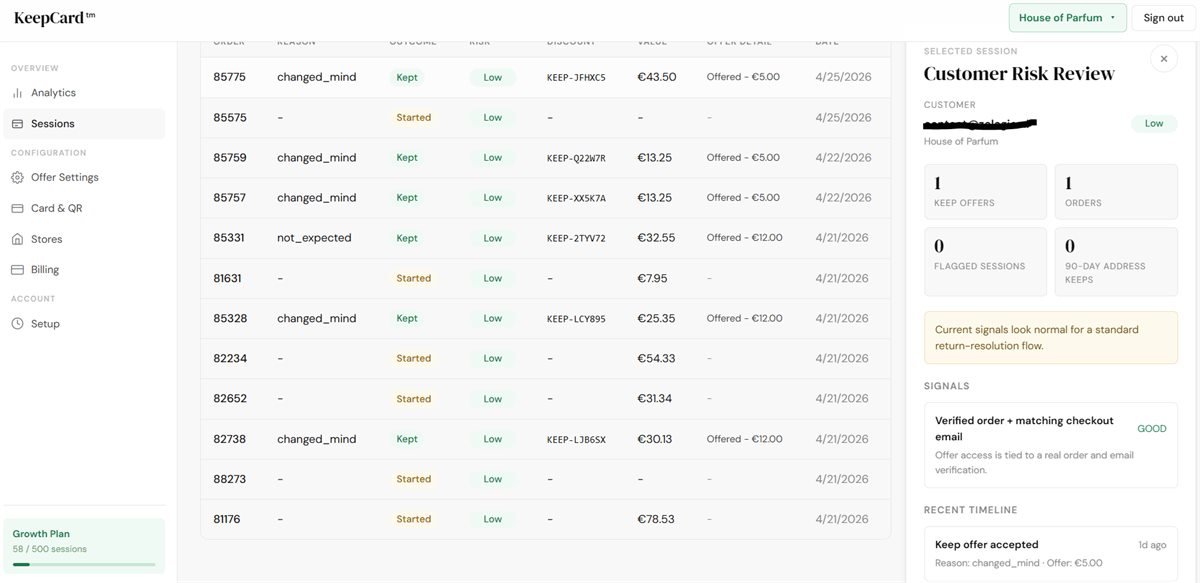Select session row for order 81176

coord(545,519)
